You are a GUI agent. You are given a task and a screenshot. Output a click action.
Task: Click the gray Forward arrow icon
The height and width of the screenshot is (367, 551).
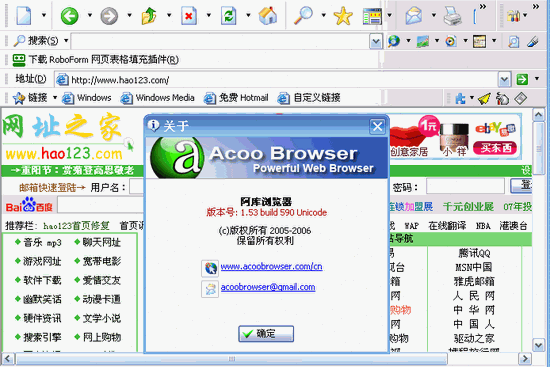click(x=109, y=16)
